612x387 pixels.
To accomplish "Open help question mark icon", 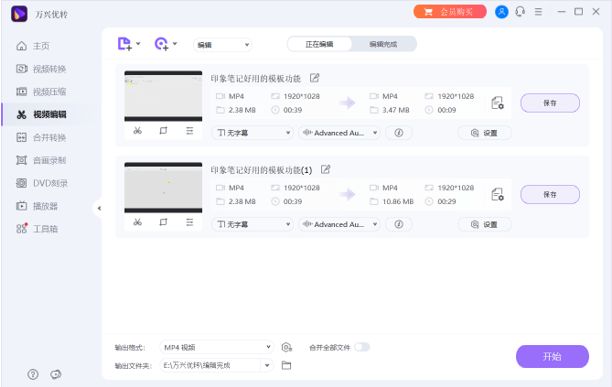I will (33, 375).
